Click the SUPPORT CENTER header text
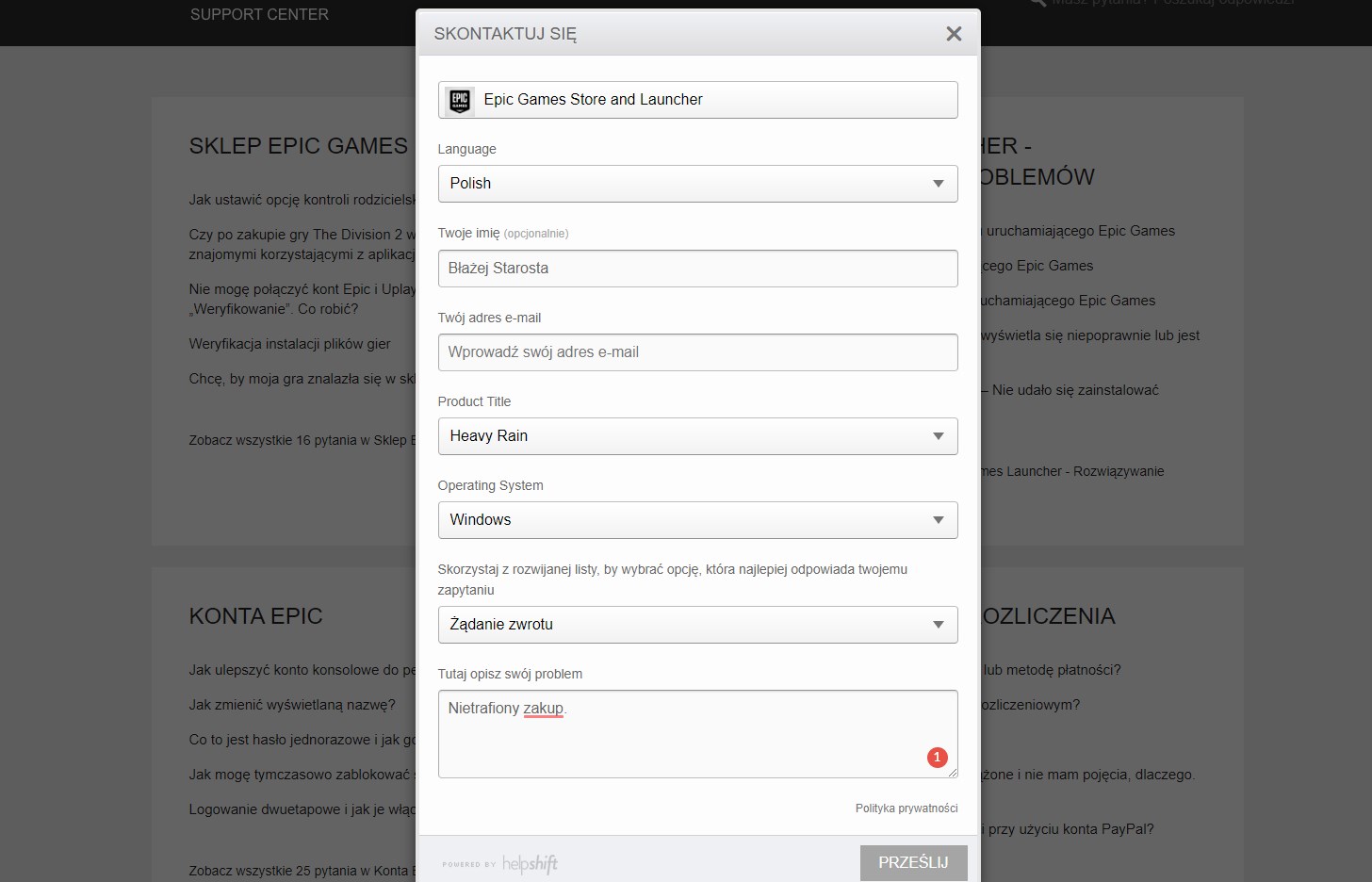 pyautogui.click(x=259, y=14)
